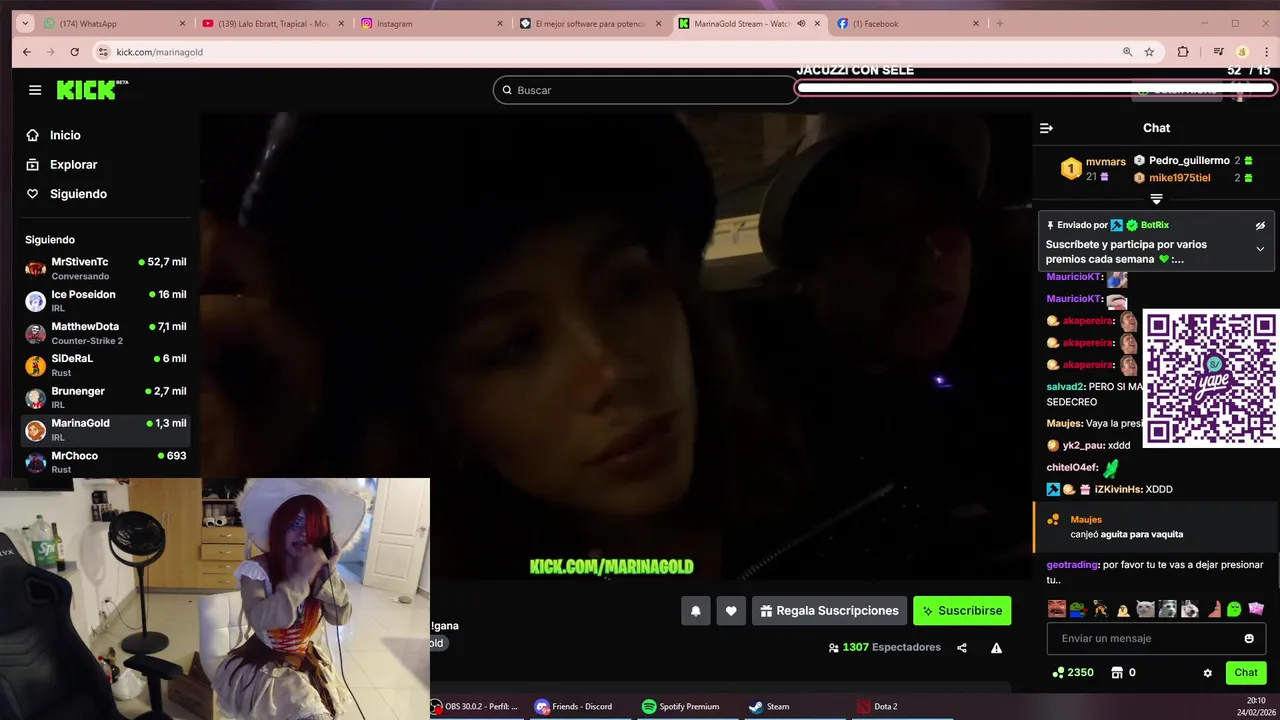This screenshot has width=1280, height=720.
Task: Click the Yape QR code
Action: point(1211,378)
